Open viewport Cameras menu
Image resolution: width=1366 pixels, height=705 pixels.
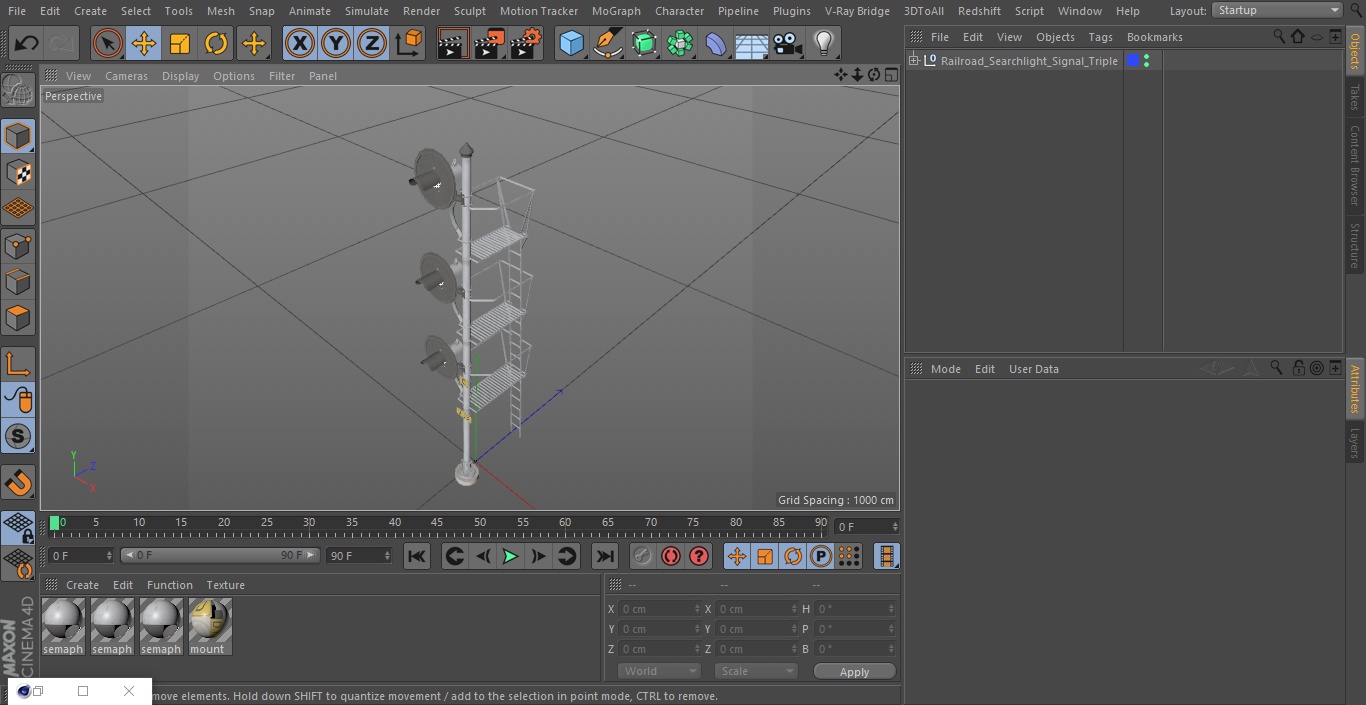[x=126, y=76]
